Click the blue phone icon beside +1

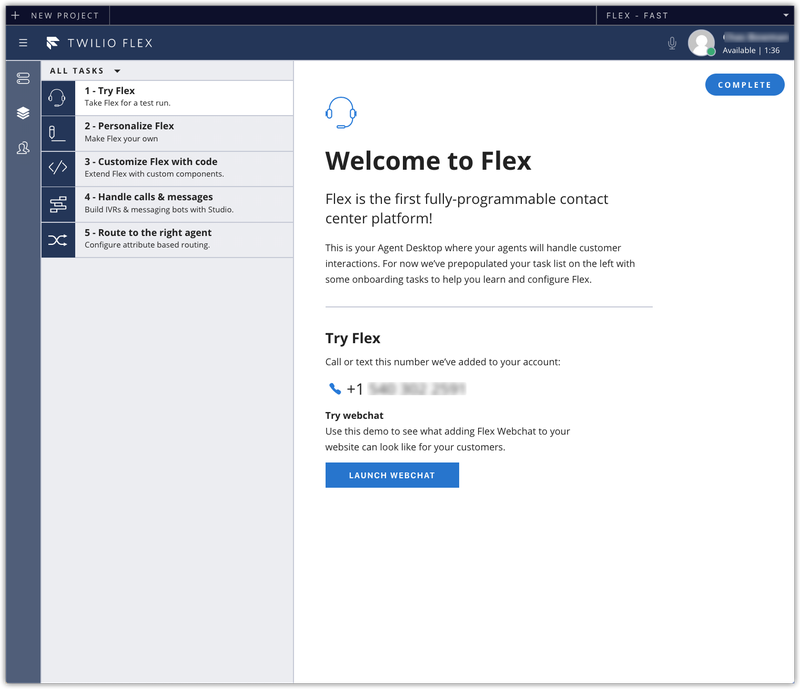[335, 389]
